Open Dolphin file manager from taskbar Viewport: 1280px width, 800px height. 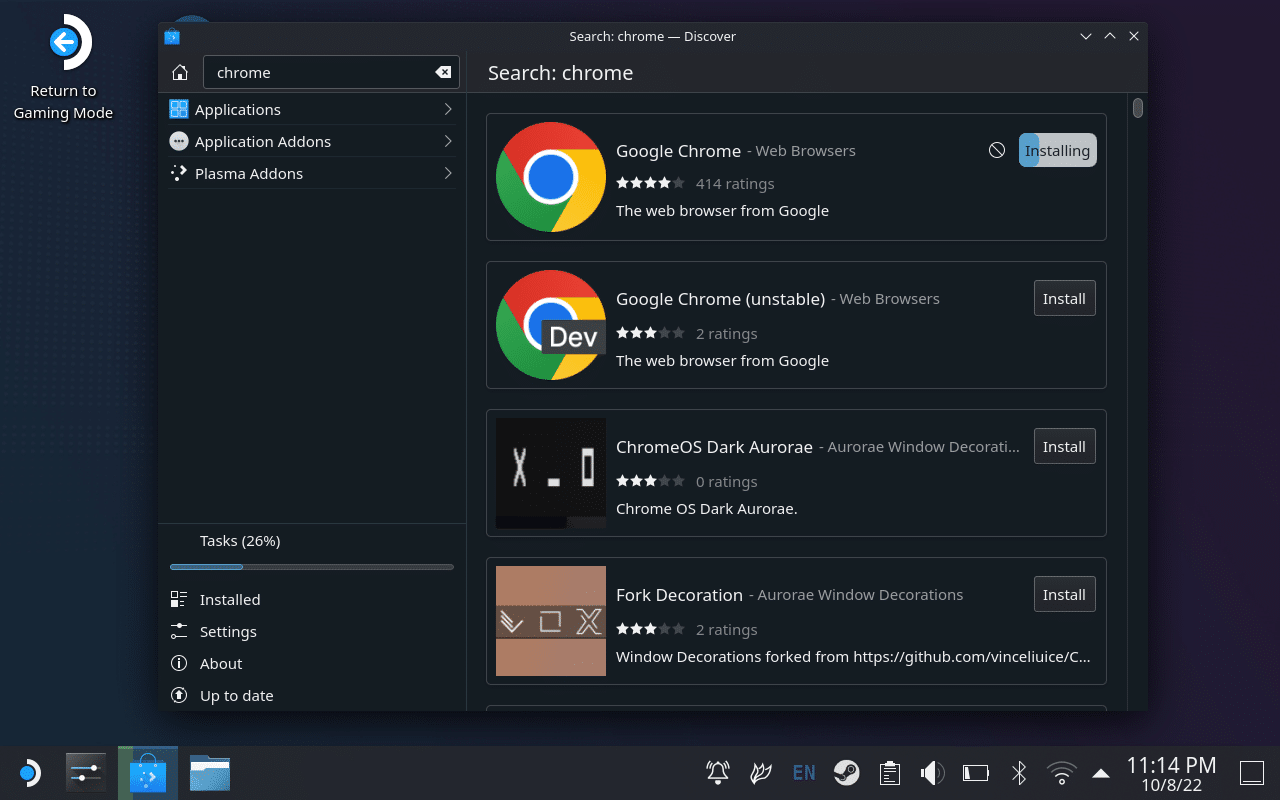pyautogui.click(x=210, y=773)
